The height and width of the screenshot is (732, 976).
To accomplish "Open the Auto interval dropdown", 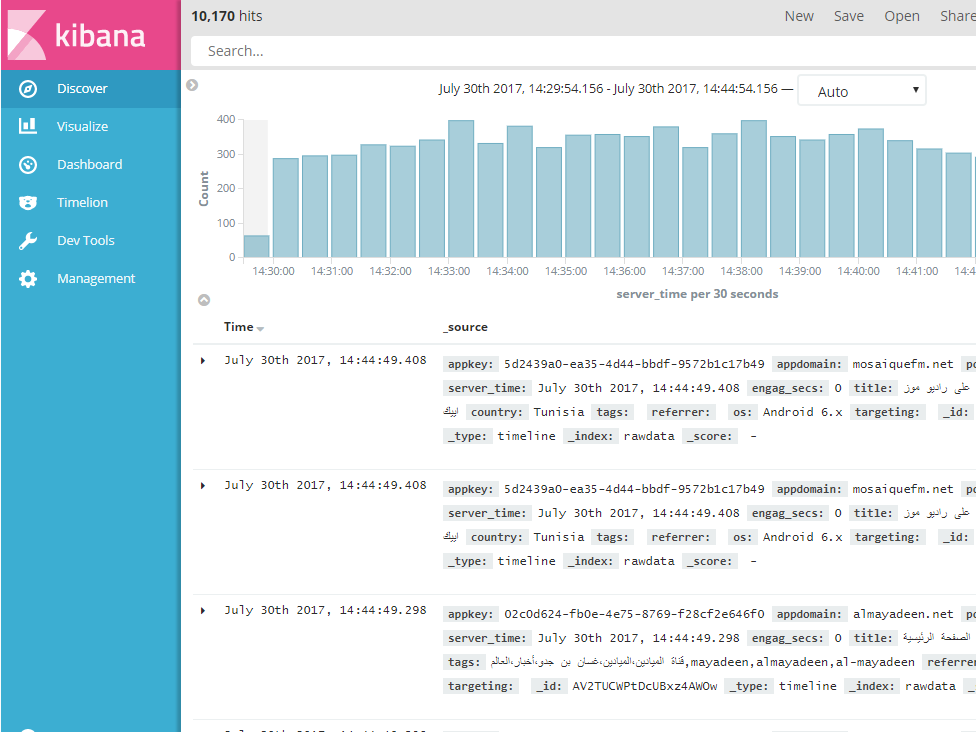I will [x=861, y=90].
